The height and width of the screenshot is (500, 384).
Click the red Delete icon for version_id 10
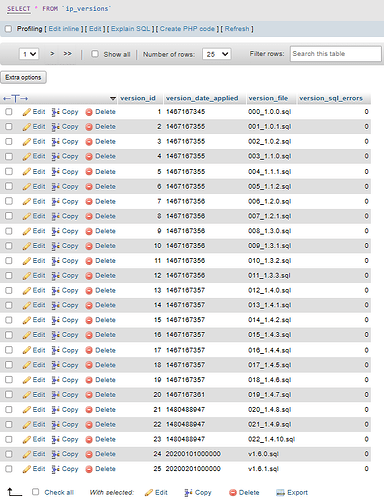(89, 246)
